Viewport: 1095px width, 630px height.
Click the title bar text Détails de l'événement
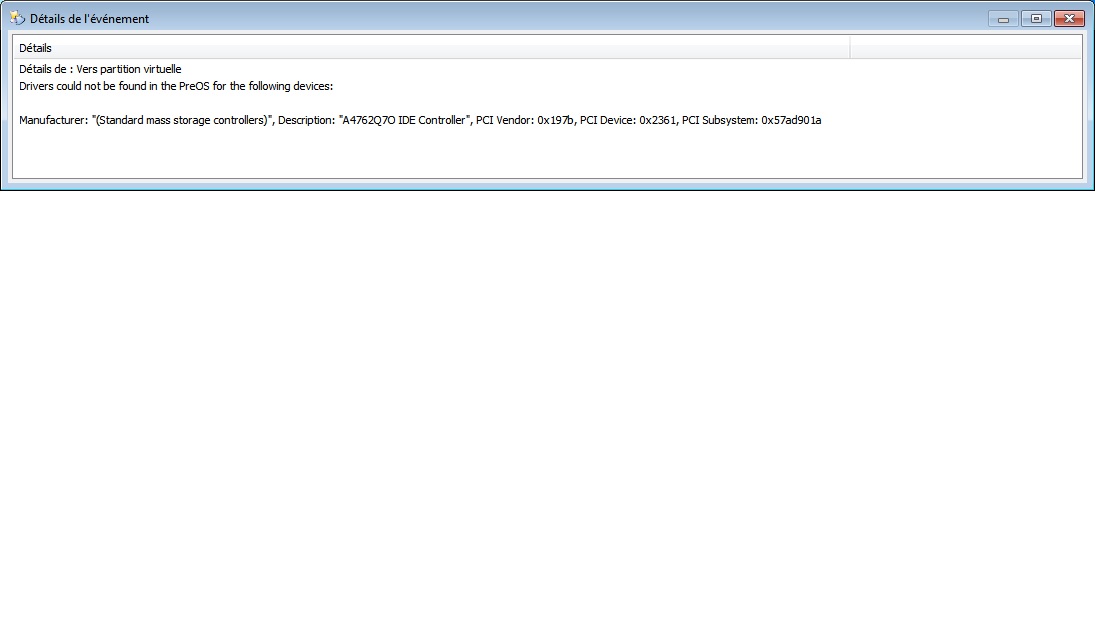tap(90, 19)
